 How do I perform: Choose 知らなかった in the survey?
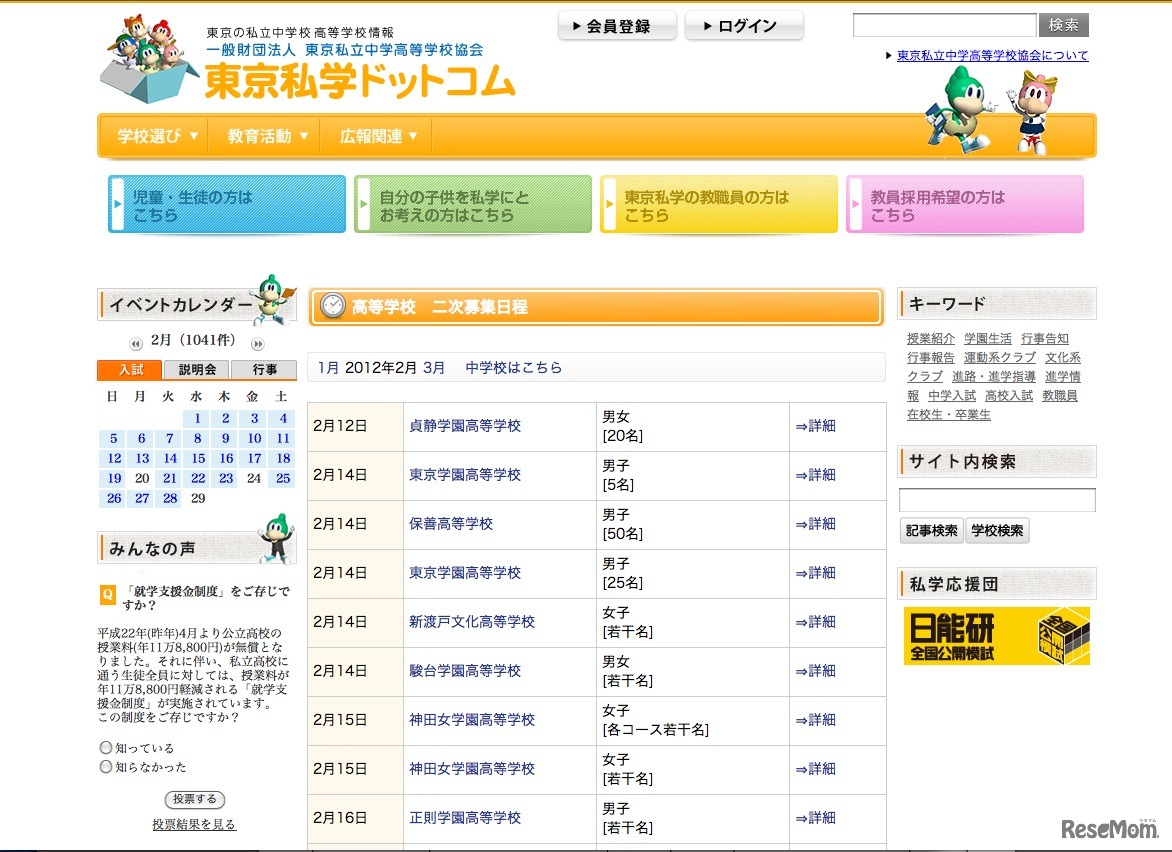106,767
